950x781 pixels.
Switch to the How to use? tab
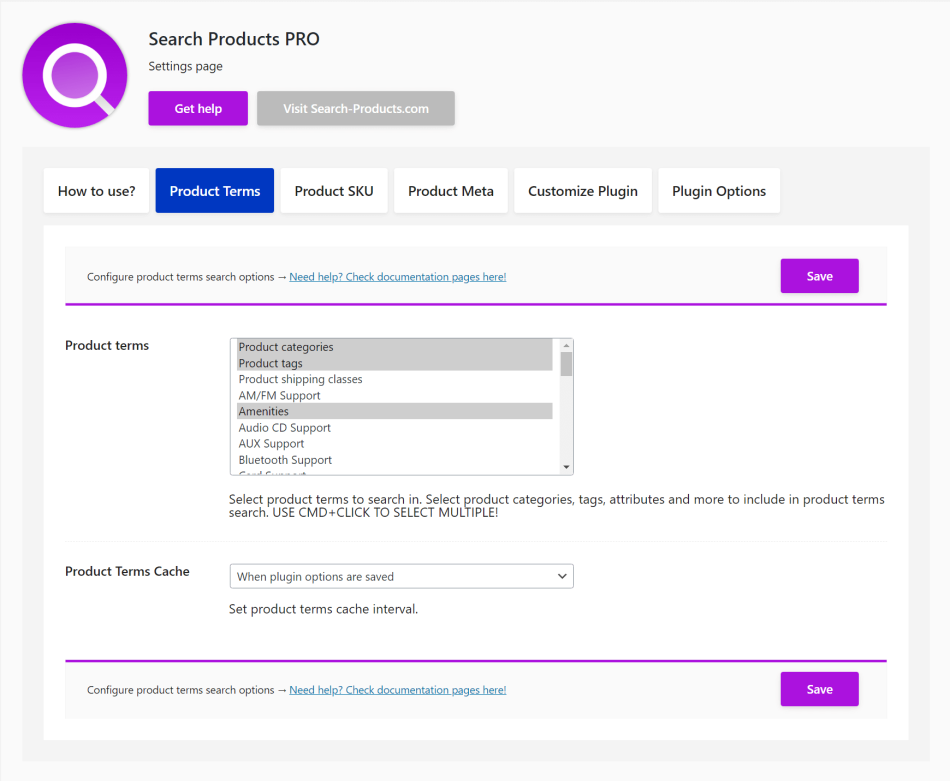96,191
